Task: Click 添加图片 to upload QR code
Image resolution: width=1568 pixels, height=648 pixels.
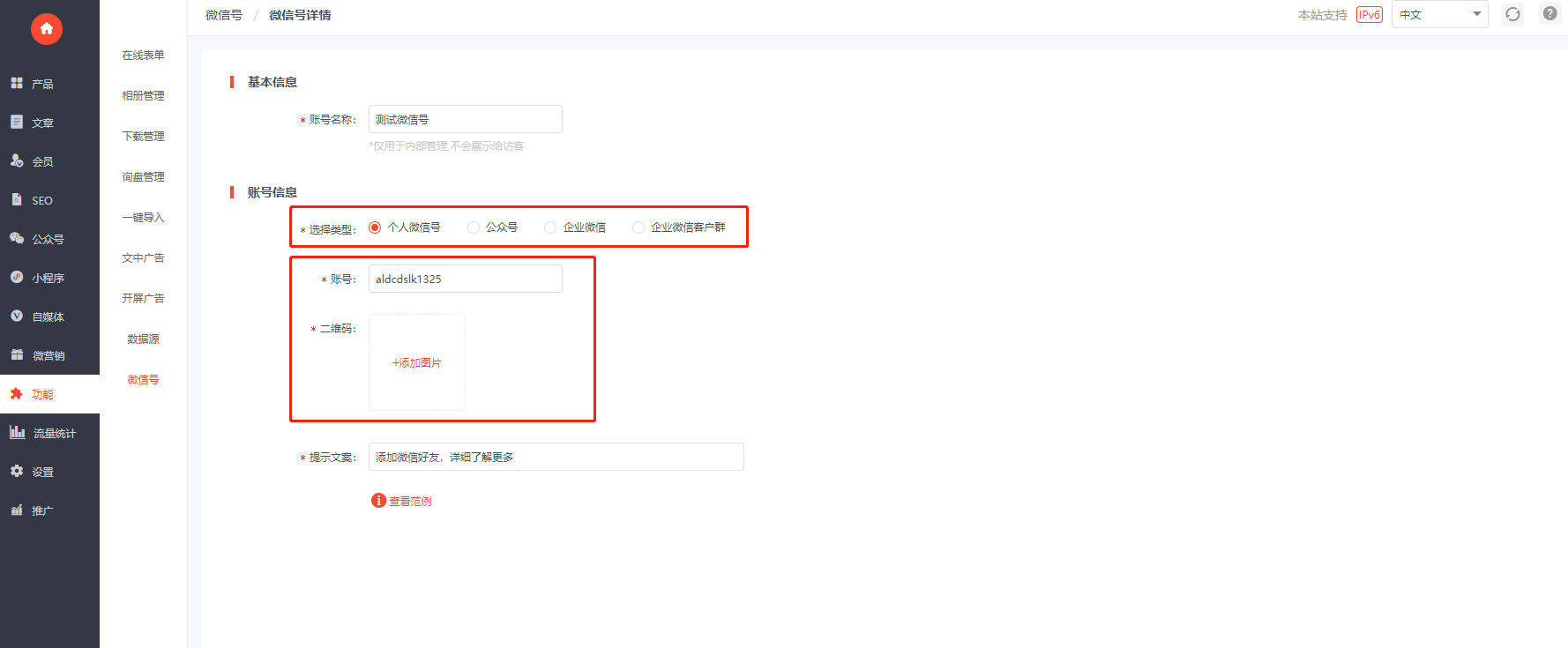Action: [417, 362]
